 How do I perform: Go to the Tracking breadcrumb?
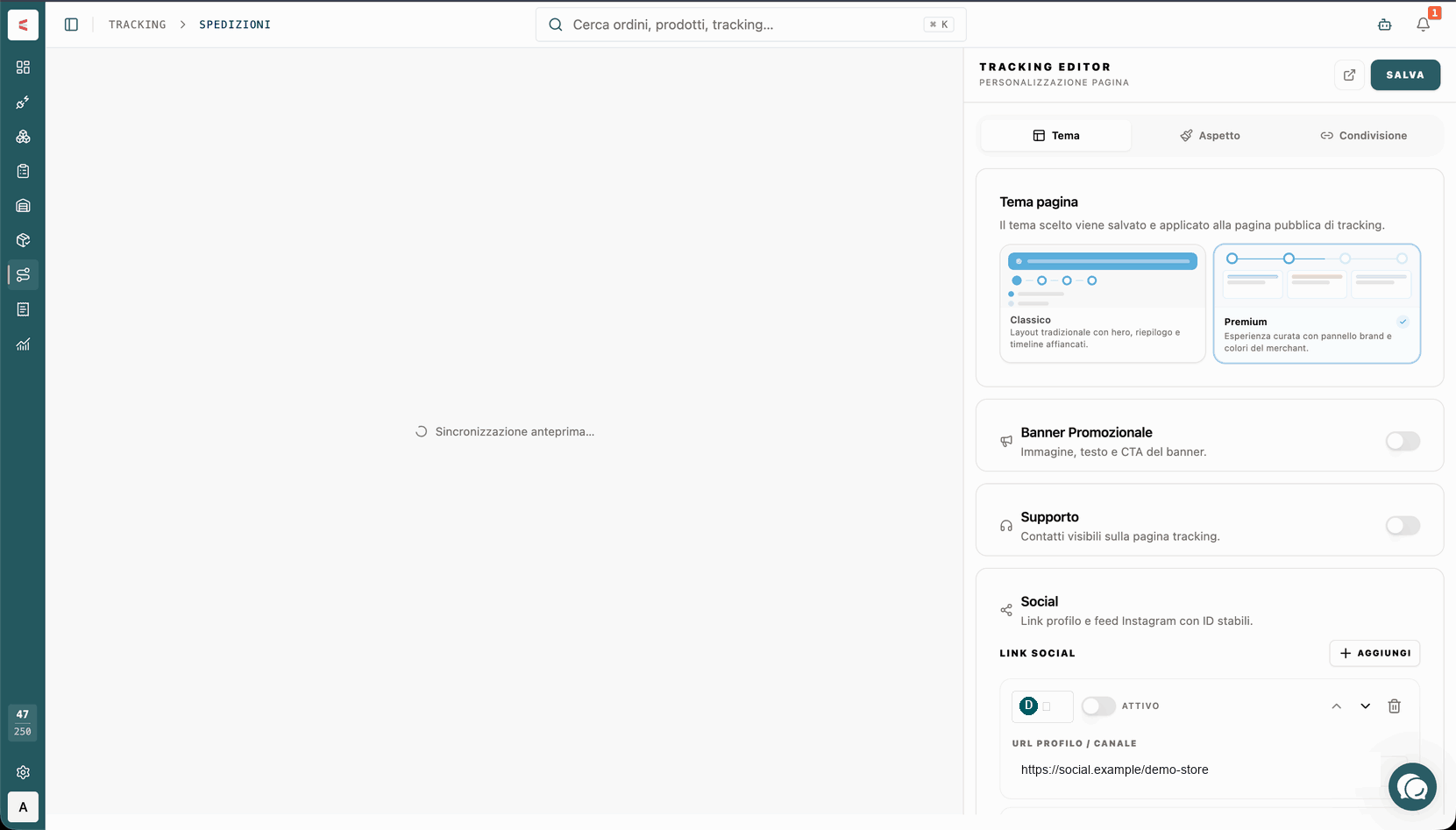coord(138,25)
